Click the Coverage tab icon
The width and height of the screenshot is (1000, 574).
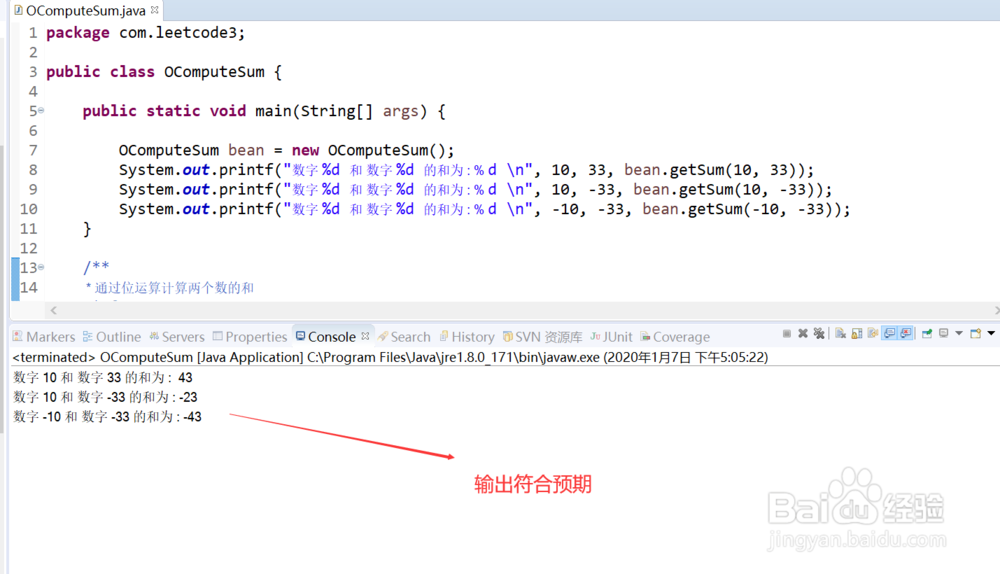coord(645,336)
